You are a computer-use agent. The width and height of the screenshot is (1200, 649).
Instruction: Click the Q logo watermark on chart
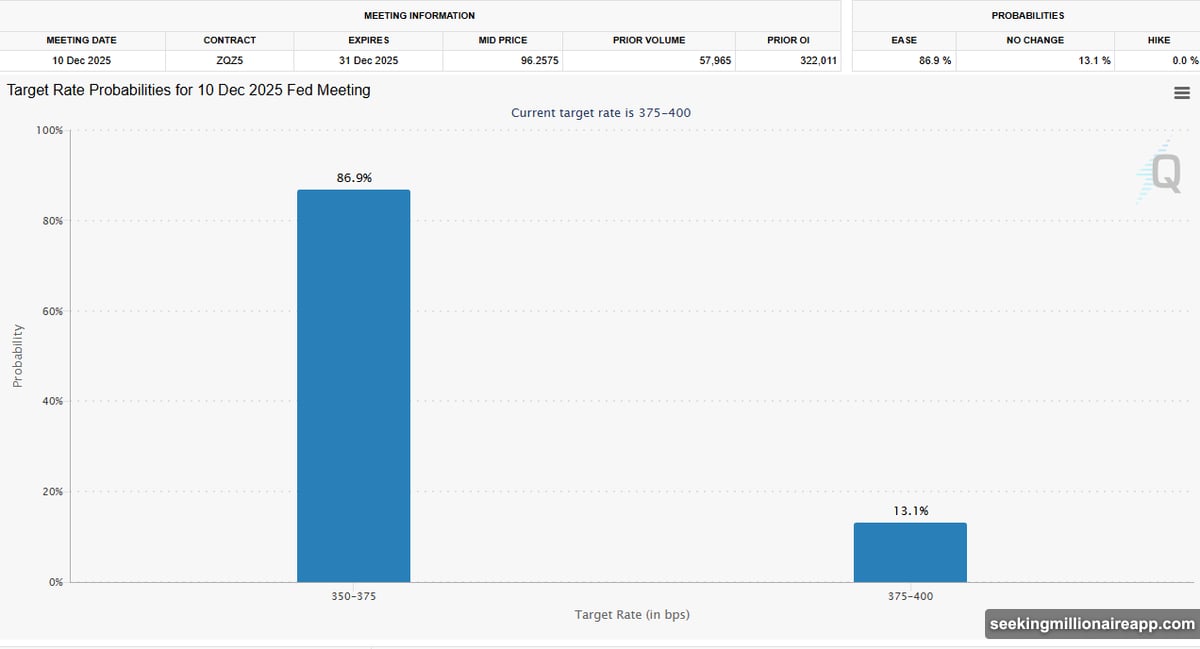(x=1160, y=172)
